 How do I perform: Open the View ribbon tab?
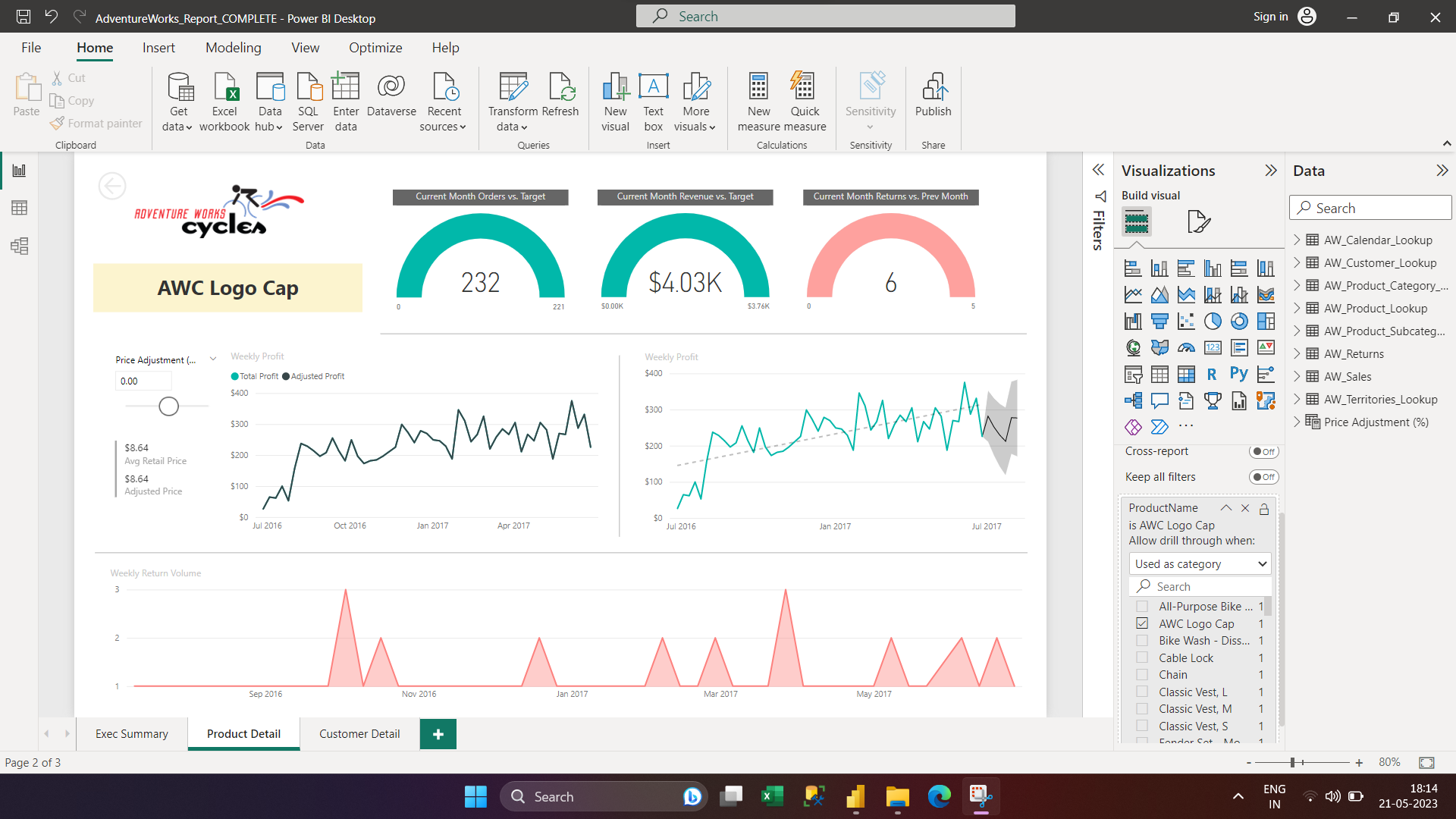pos(305,48)
